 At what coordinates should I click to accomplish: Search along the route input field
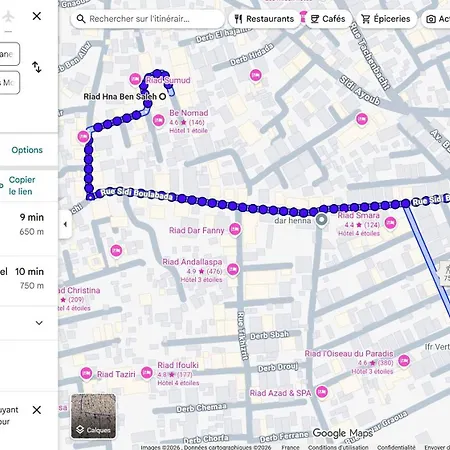pyautogui.click(x=148, y=19)
